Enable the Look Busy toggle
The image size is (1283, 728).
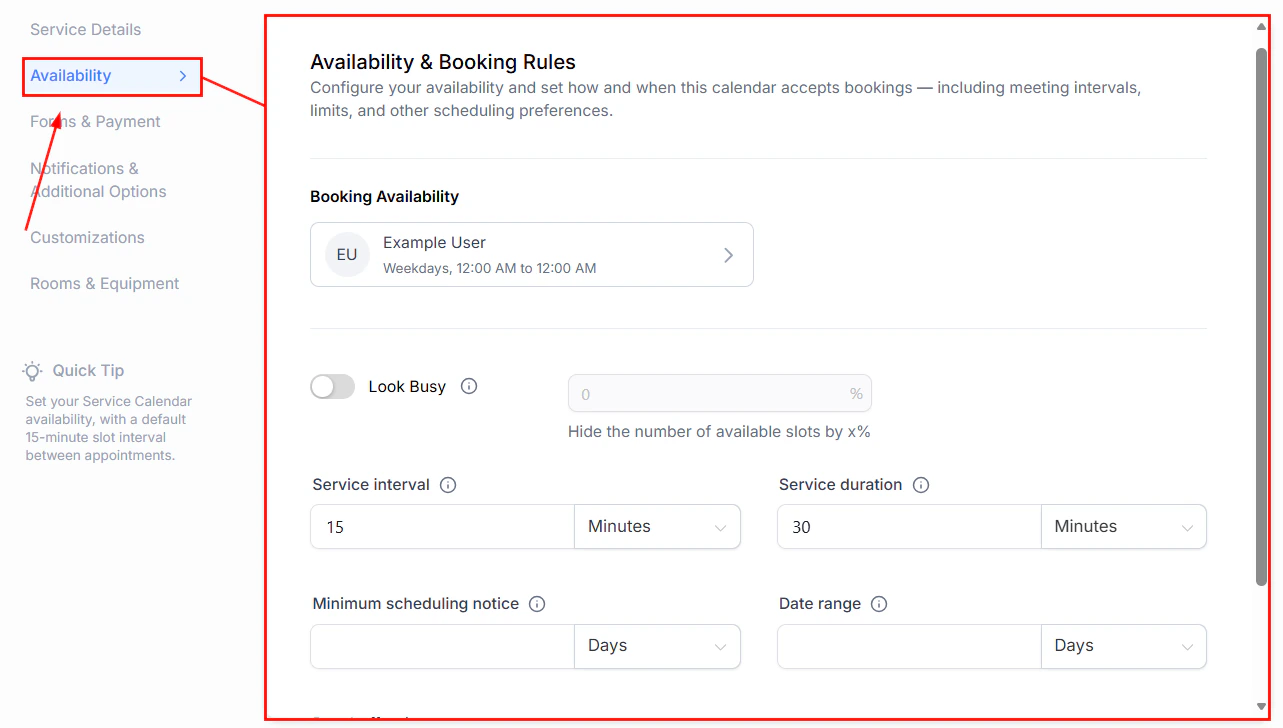click(x=332, y=386)
